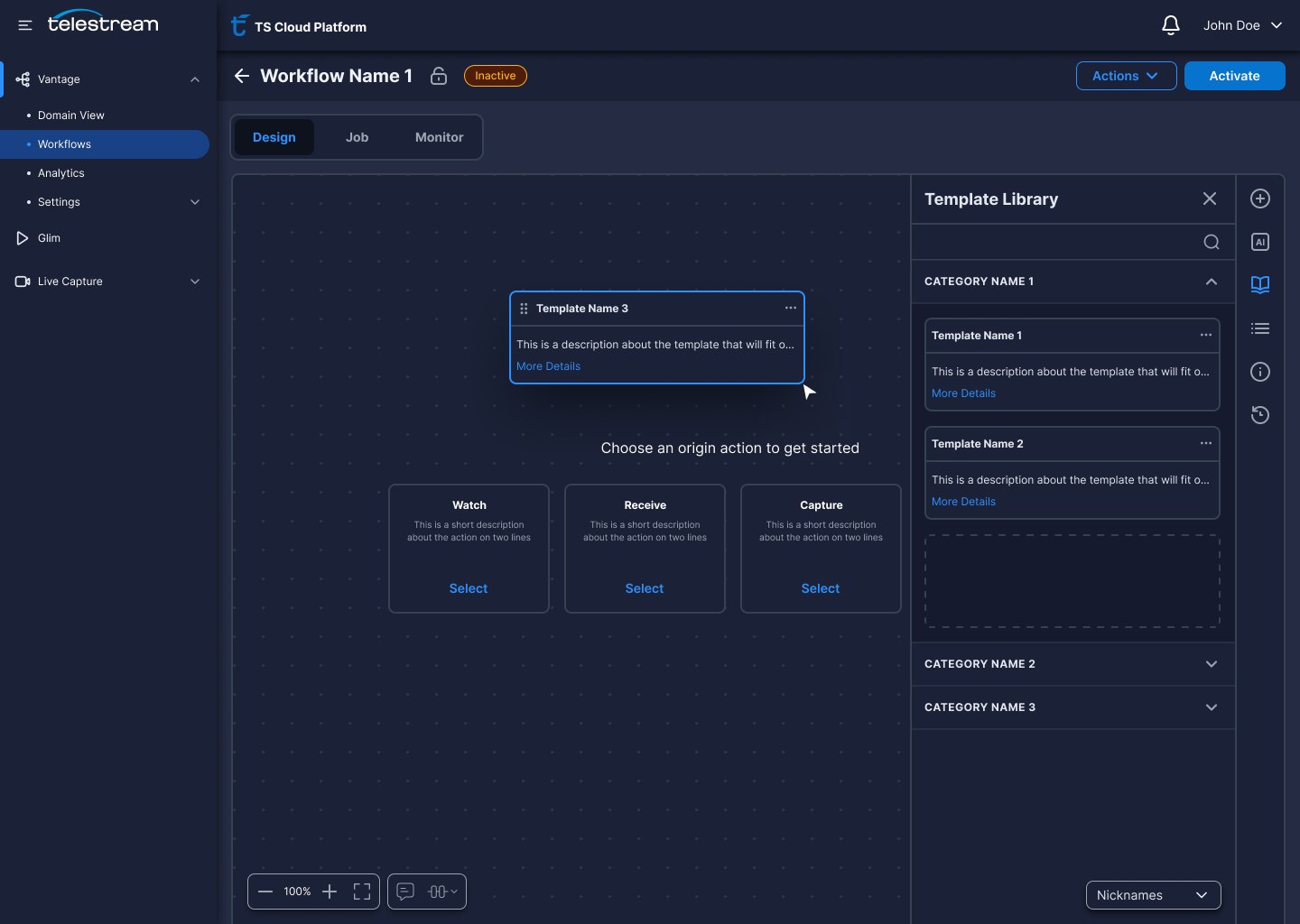
Task: Go back using the arrow beside Workflow Name 1
Action: point(242,76)
